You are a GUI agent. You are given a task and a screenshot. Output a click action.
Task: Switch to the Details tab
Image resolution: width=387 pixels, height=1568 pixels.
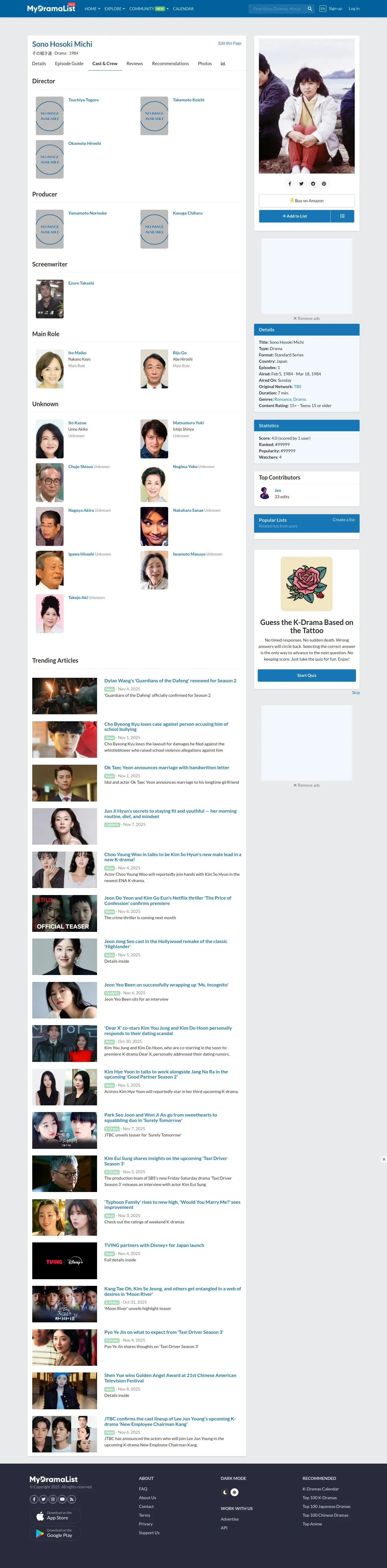(39, 63)
